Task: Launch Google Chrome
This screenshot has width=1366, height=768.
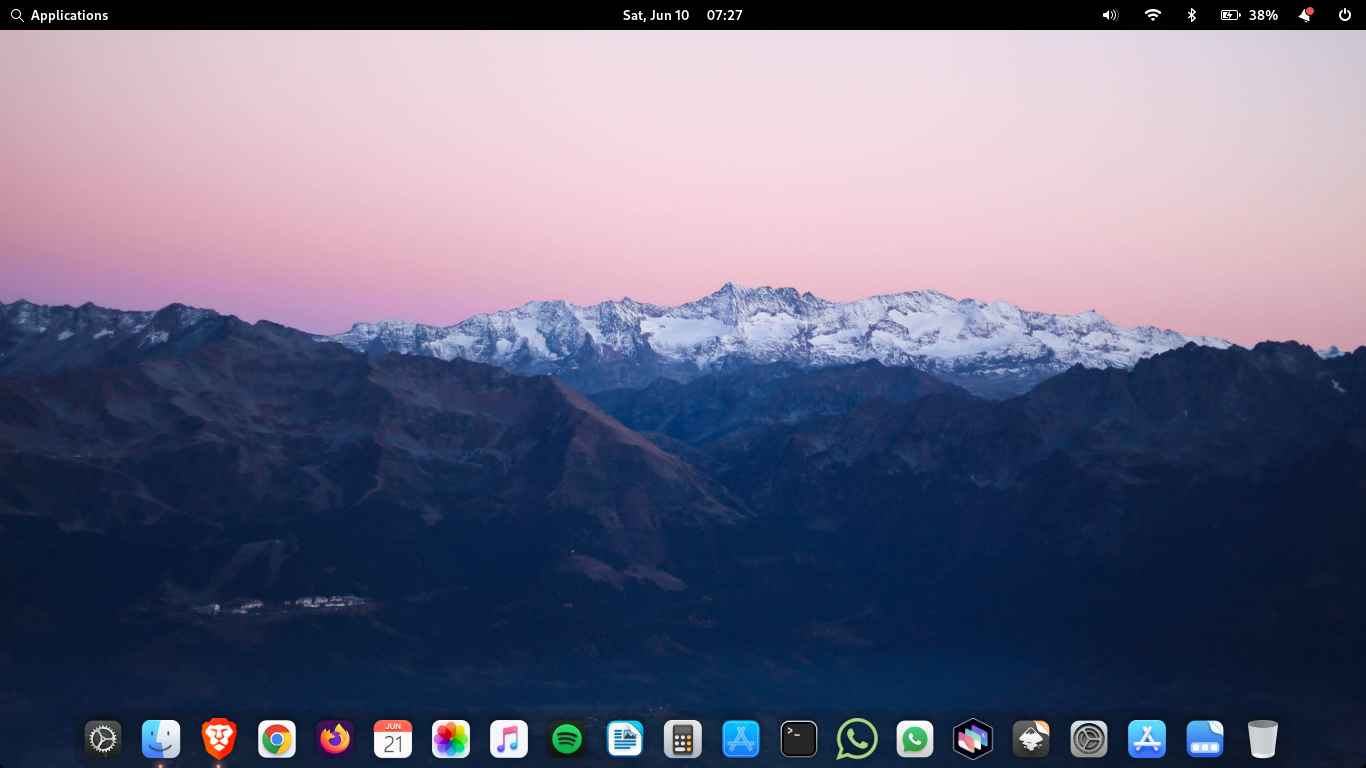Action: pos(277,738)
